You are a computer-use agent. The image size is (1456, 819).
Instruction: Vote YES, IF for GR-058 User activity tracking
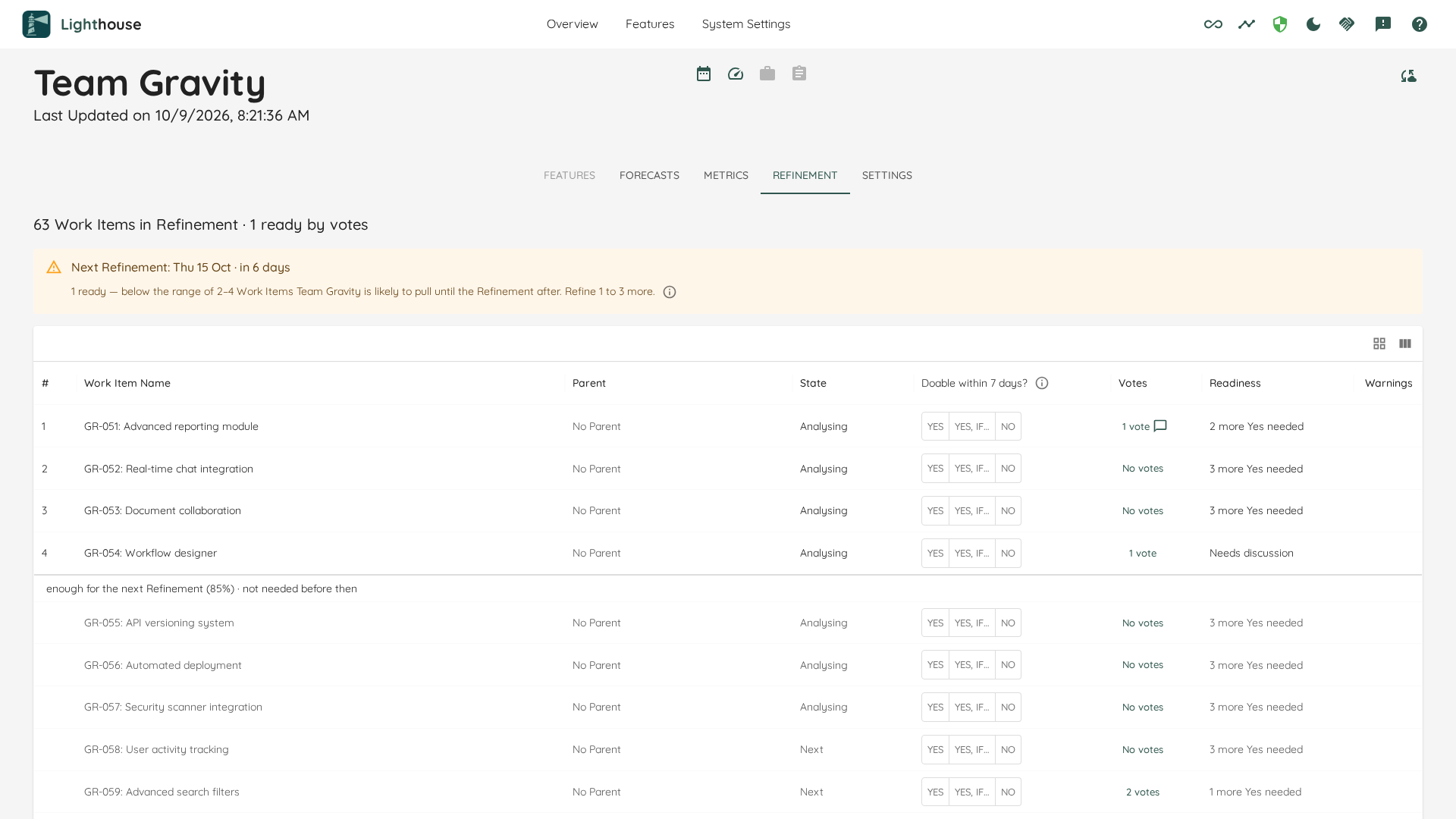[x=971, y=750]
